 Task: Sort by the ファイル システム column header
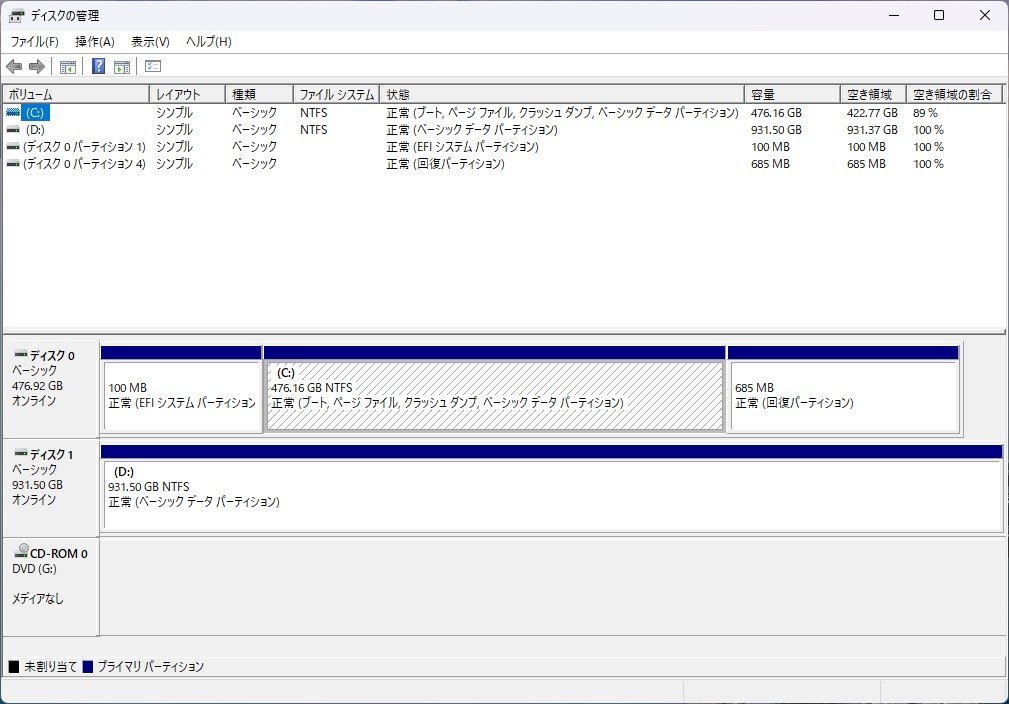tap(337, 95)
